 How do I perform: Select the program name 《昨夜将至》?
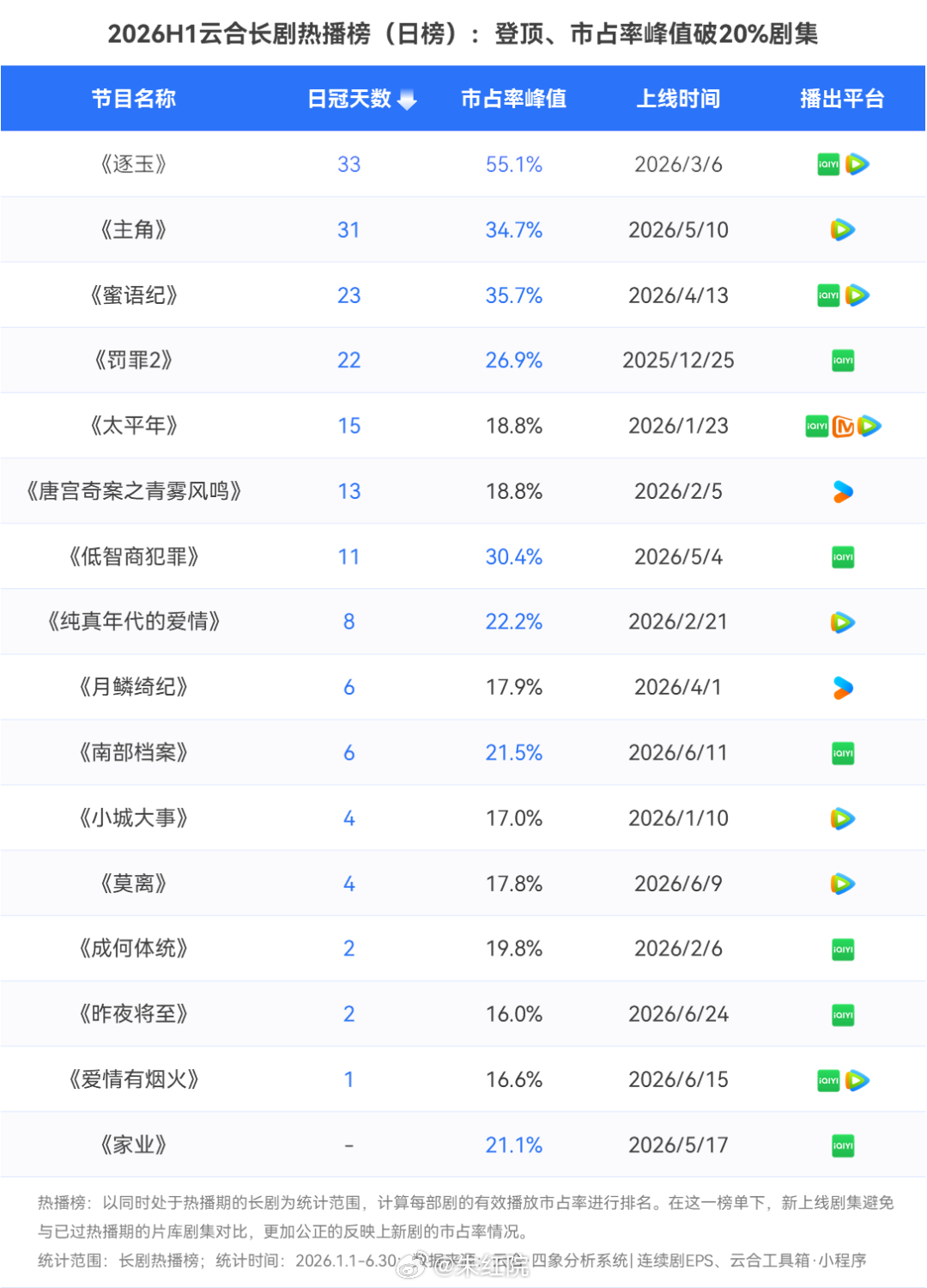coord(134,1014)
